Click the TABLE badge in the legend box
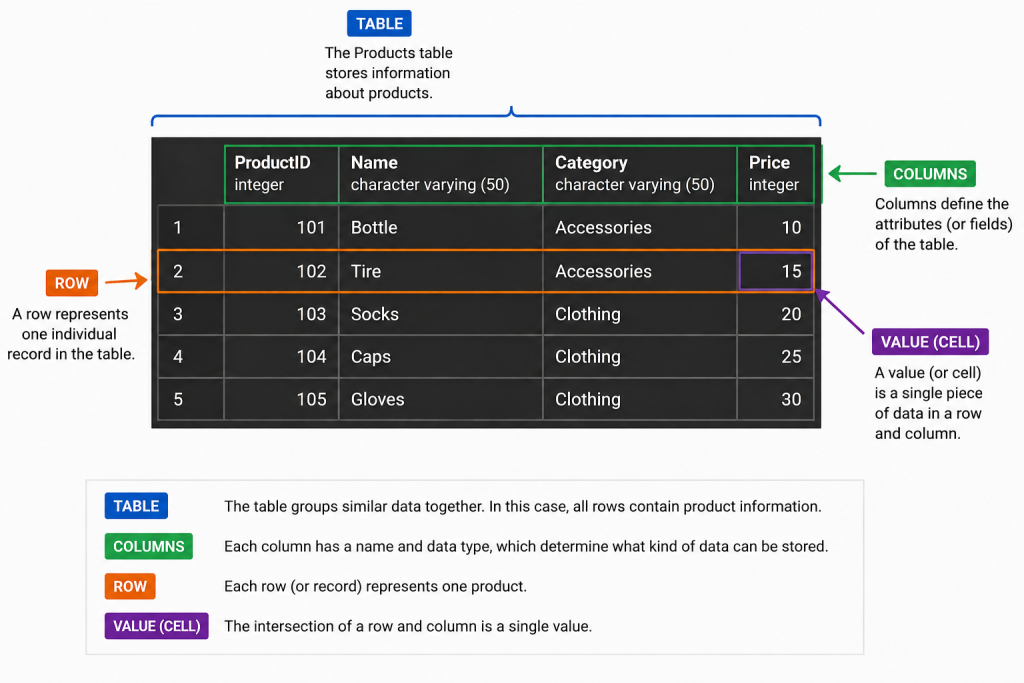1024x683 pixels. tap(136, 506)
